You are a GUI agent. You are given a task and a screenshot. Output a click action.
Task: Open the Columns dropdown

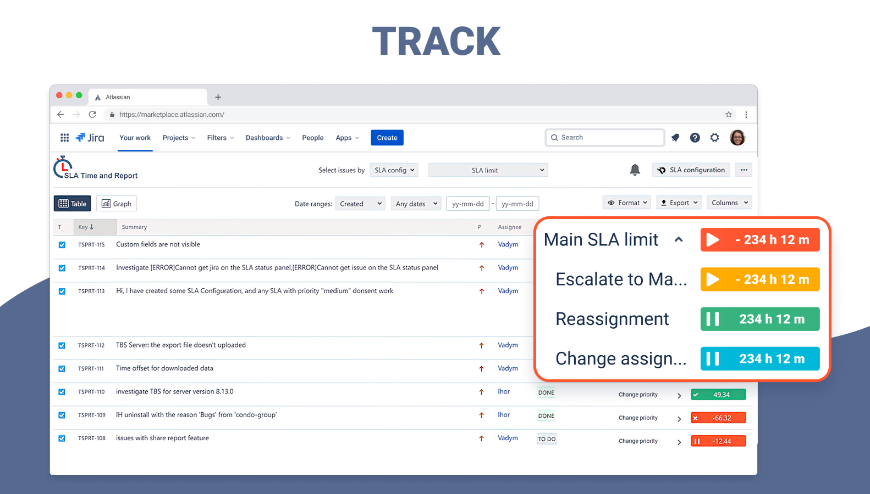point(730,203)
